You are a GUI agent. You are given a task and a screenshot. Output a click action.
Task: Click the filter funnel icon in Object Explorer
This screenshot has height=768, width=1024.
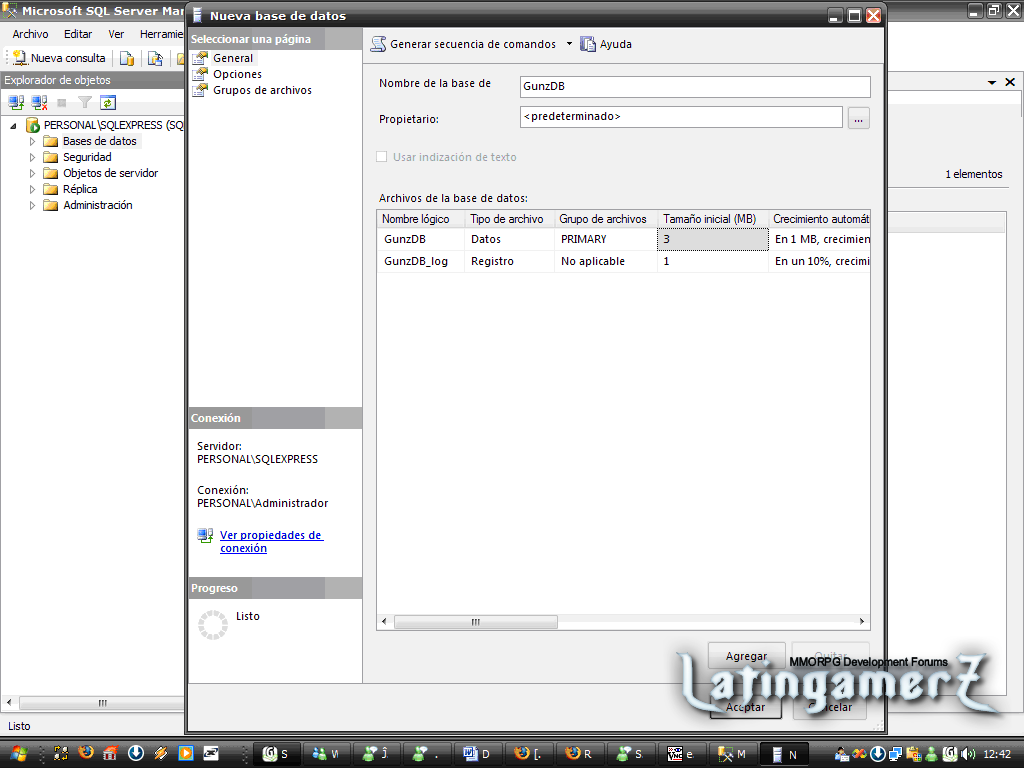[x=85, y=103]
